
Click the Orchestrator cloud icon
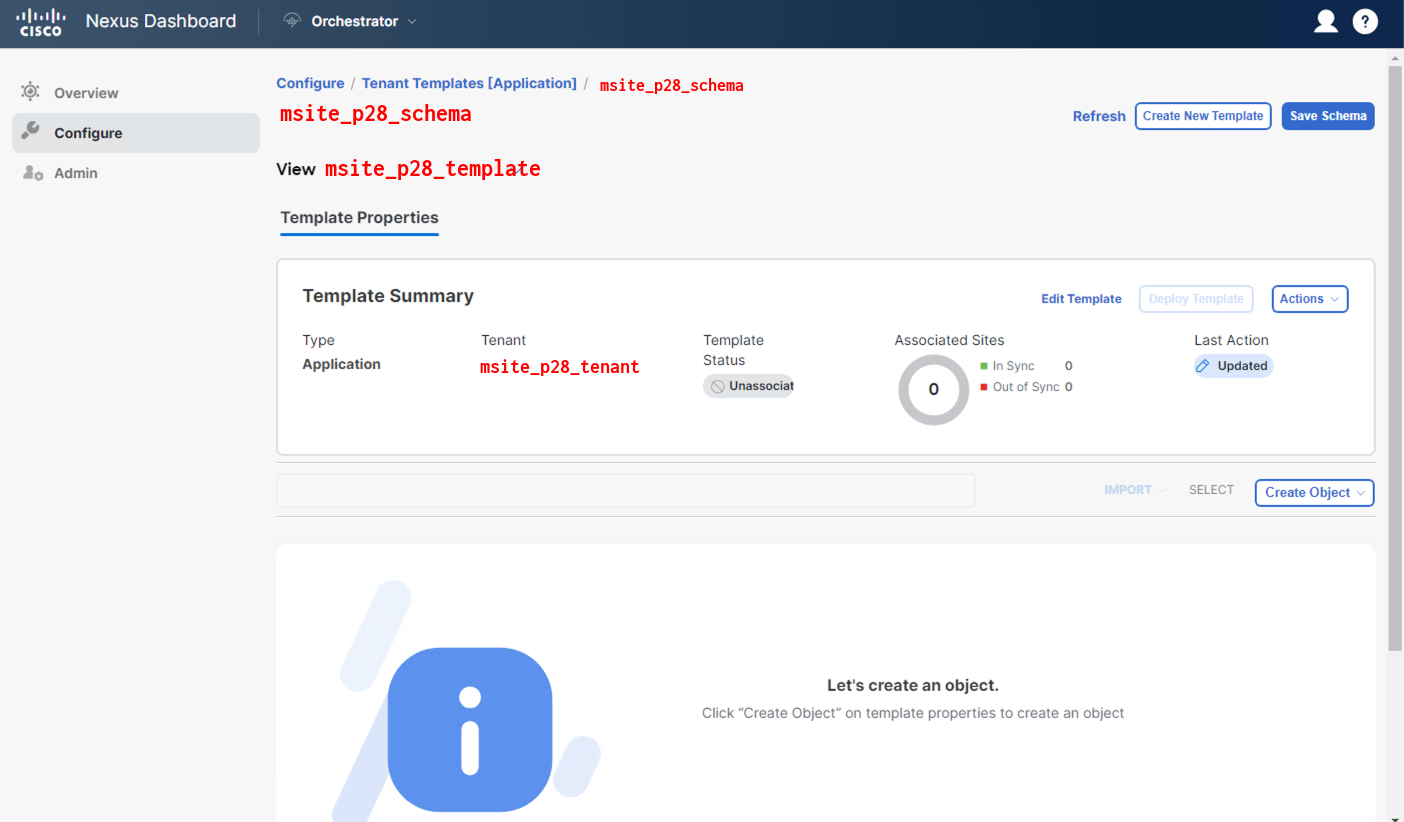[x=292, y=21]
